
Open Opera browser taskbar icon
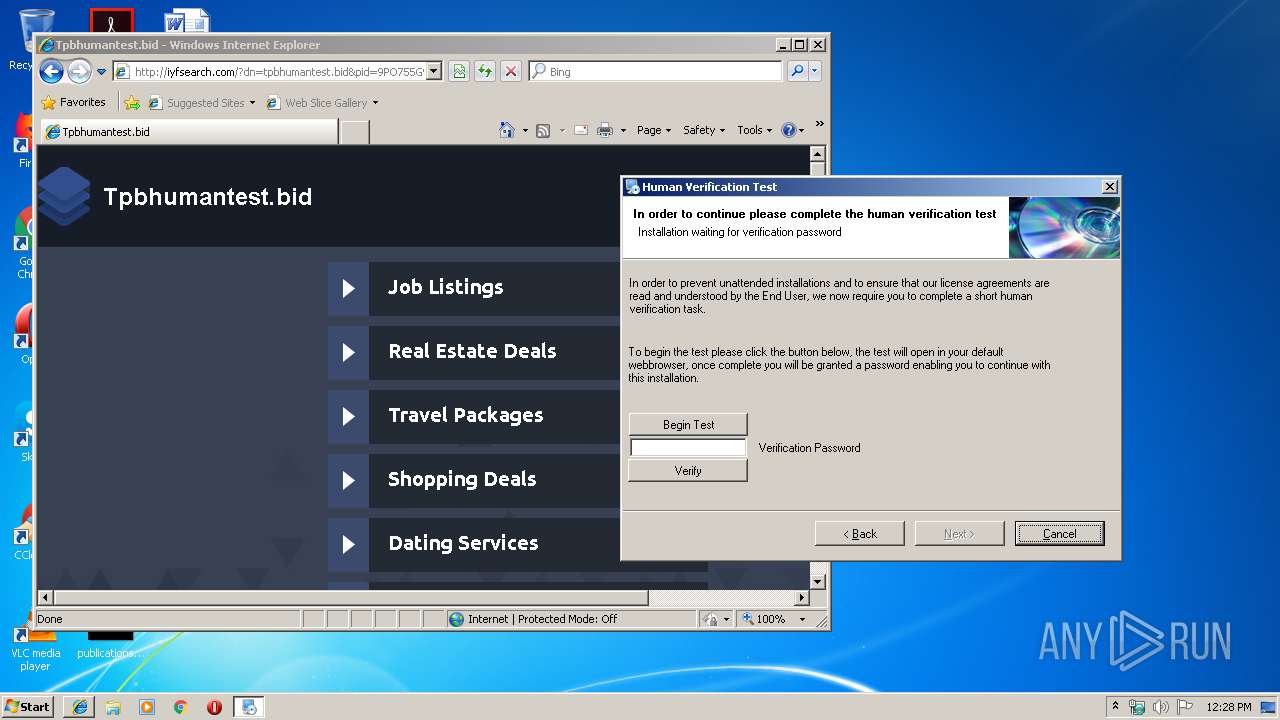(x=214, y=707)
